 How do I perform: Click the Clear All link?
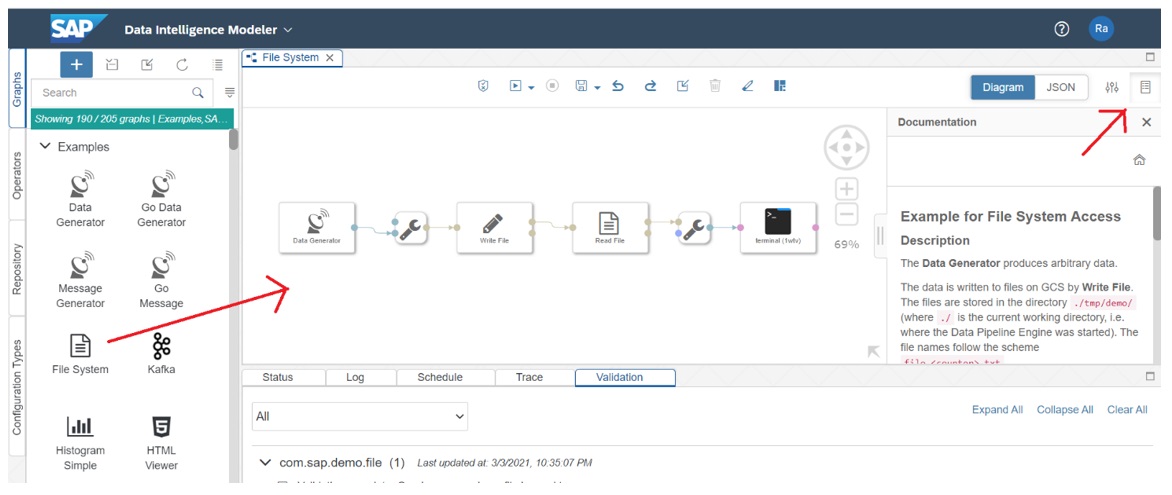tap(1126, 410)
